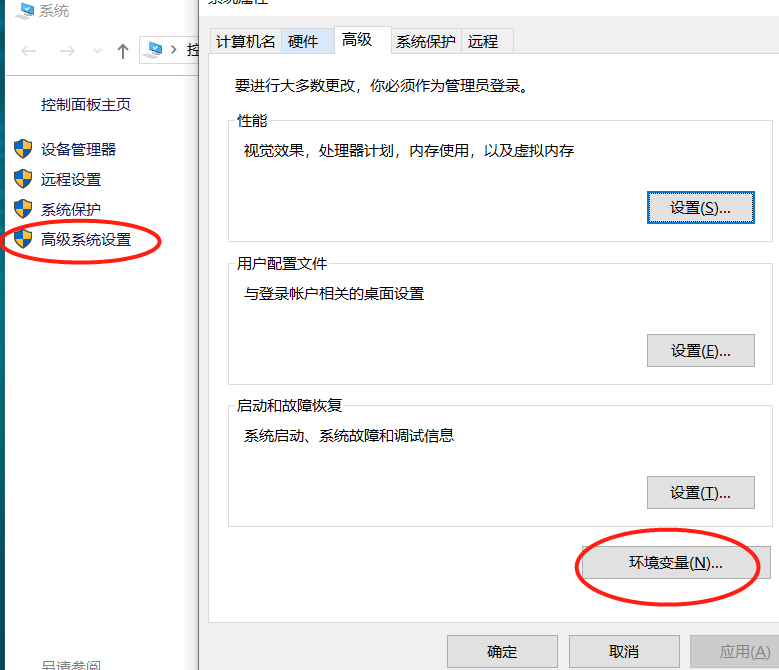Screen dimensions: 779x670
Task: Switch to the 硬件 tab
Action: coord(308,41)
